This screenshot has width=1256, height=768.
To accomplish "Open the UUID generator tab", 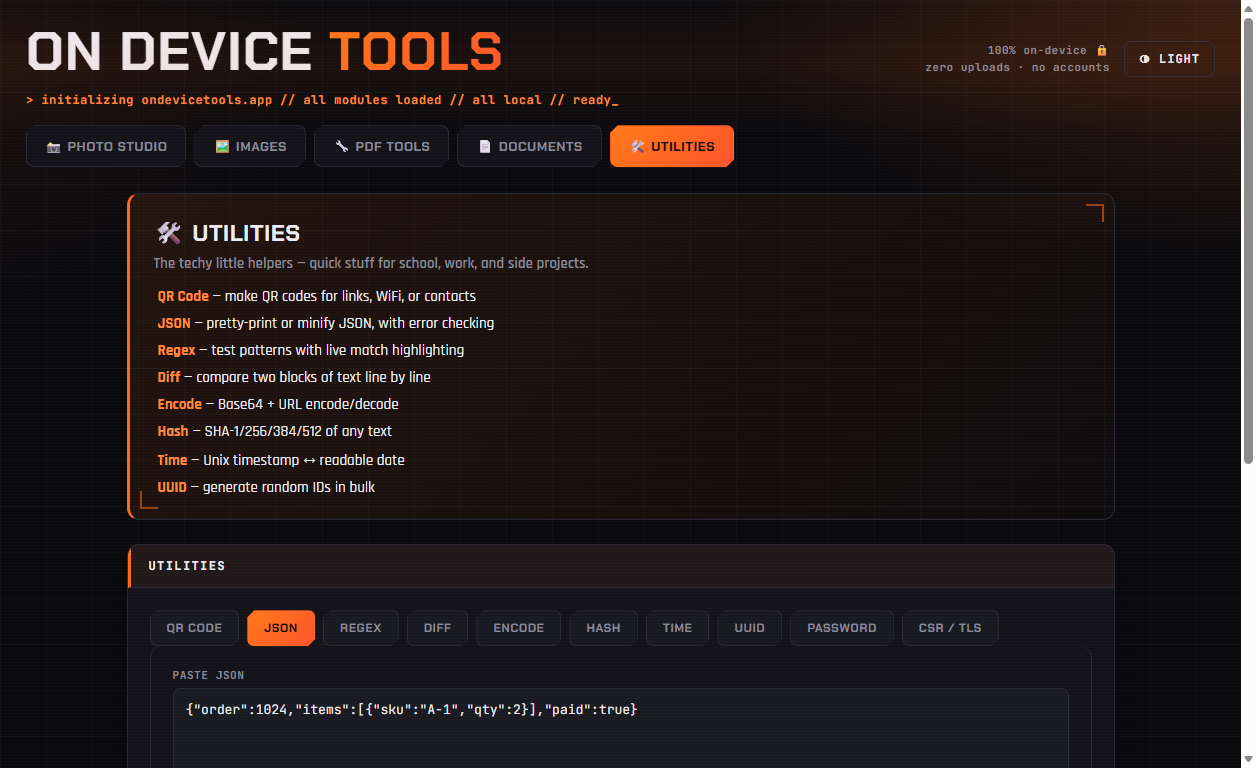I will click(x=750, y=628).
